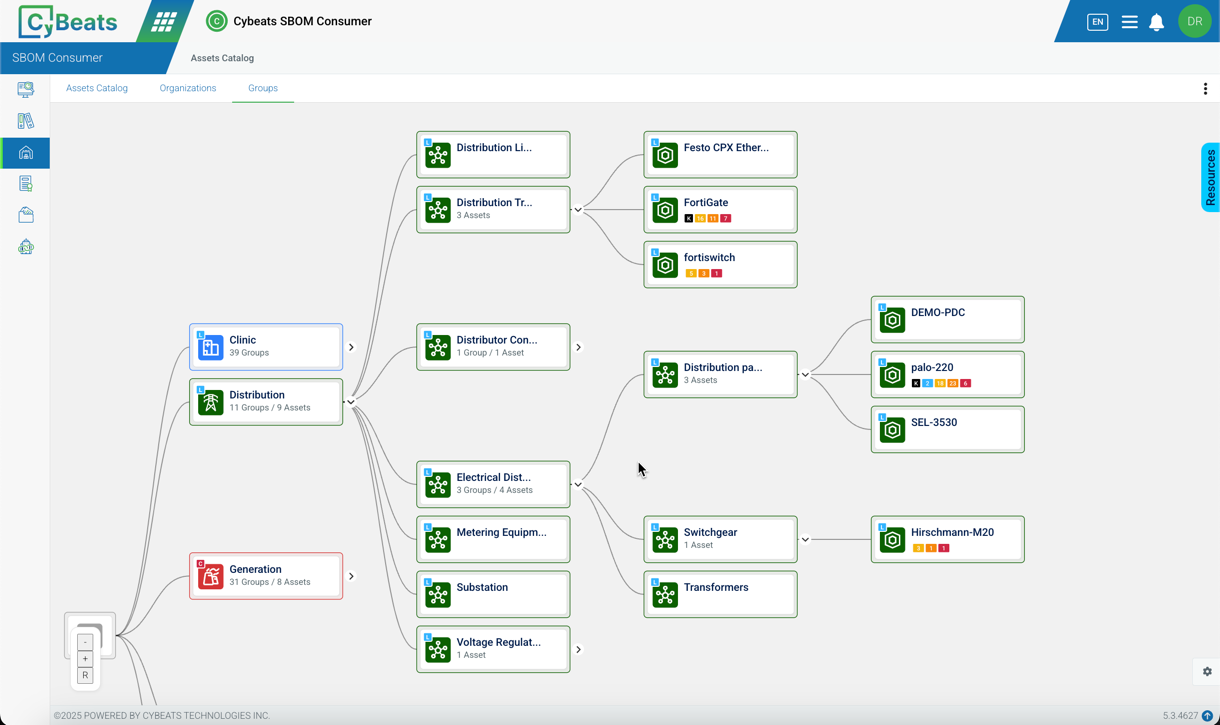This screenshot has height=725, width=1220.
Task: Collapse the Switchgear node
Action: point(805,540)
